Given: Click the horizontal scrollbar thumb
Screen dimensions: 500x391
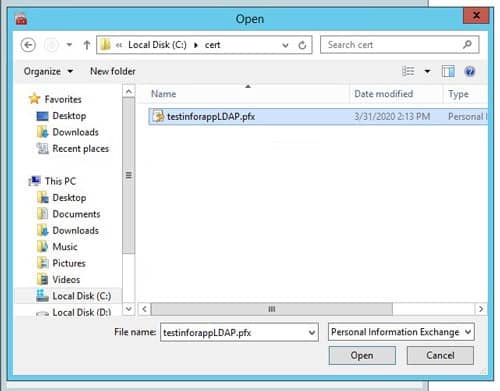Looking at the screenshot, I should coord(272,309).
